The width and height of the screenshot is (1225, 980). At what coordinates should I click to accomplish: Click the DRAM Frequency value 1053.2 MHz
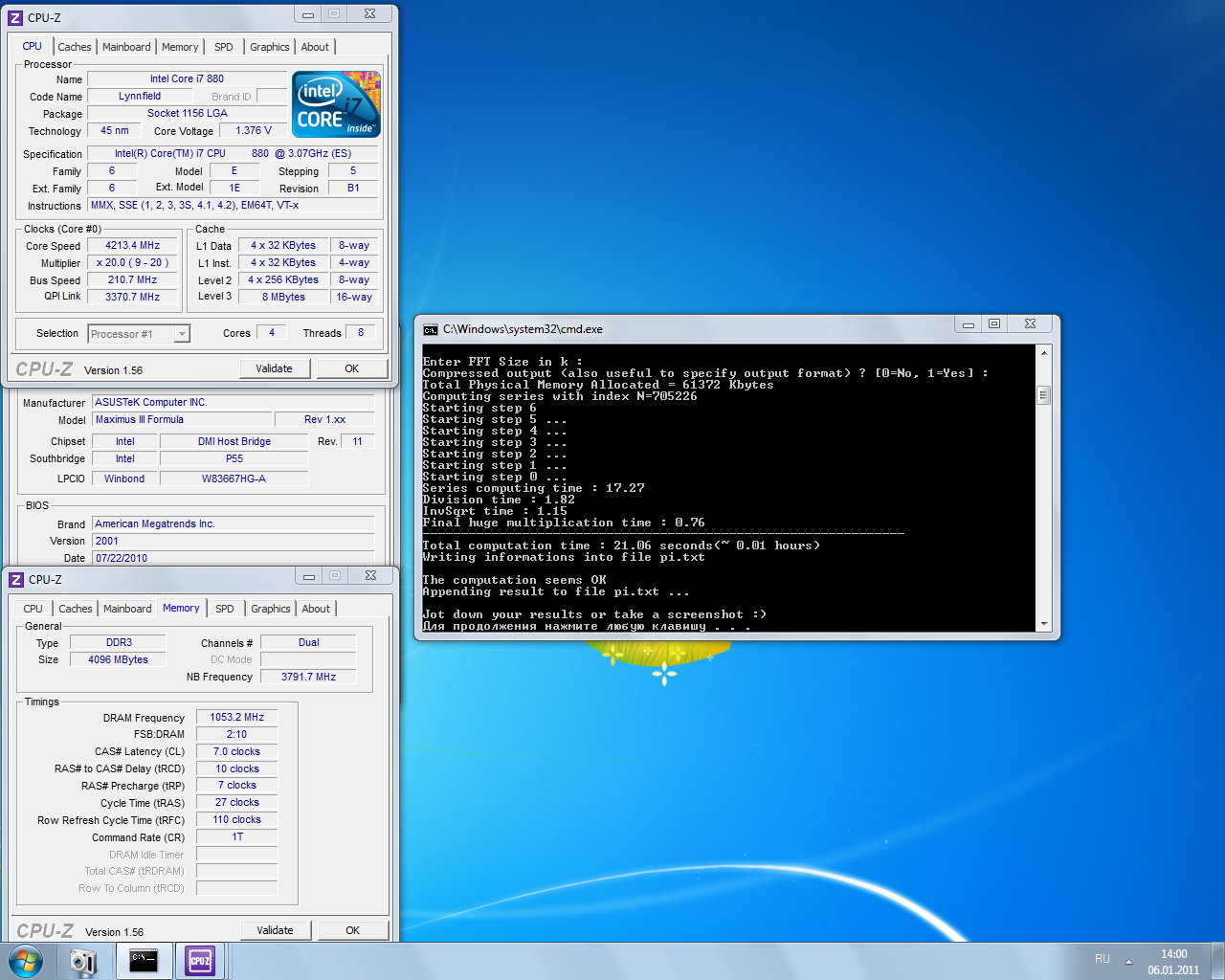(x=237, y=717)
